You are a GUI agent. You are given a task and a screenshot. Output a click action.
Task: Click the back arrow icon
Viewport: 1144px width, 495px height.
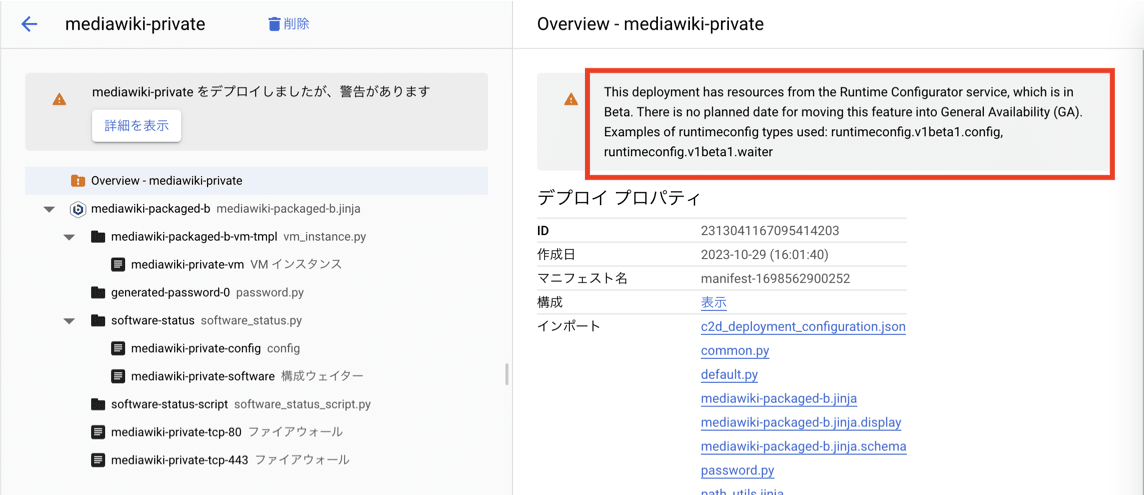click(x=29, y=24)
